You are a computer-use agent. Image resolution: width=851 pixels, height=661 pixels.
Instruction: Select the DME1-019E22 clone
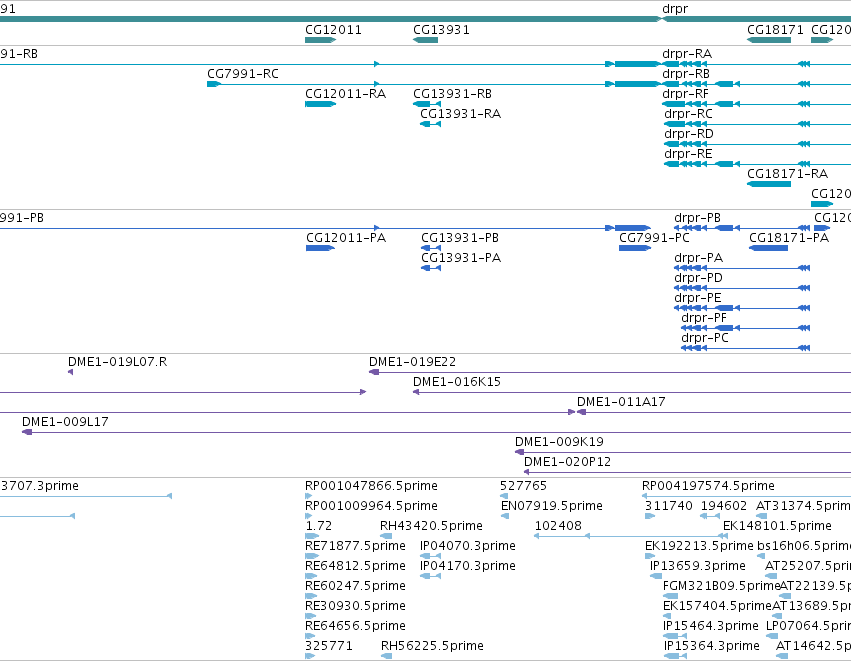[610, 372]
